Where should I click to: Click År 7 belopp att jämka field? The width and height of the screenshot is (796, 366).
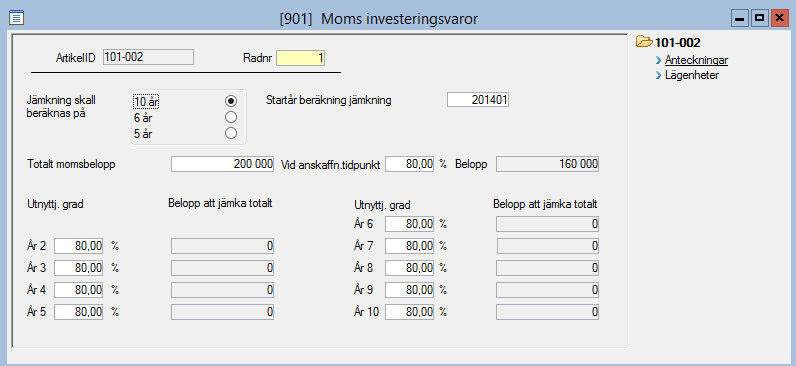click(548, 246)
